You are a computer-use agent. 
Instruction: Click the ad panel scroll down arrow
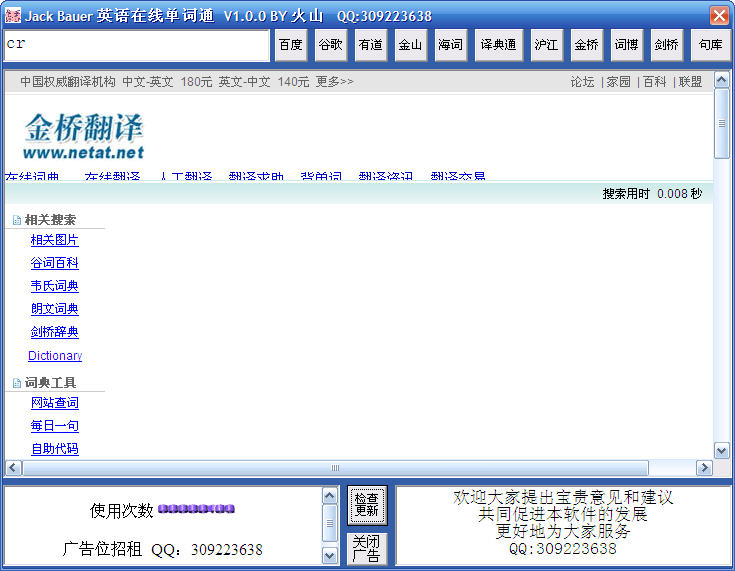[x=330, y=556]
